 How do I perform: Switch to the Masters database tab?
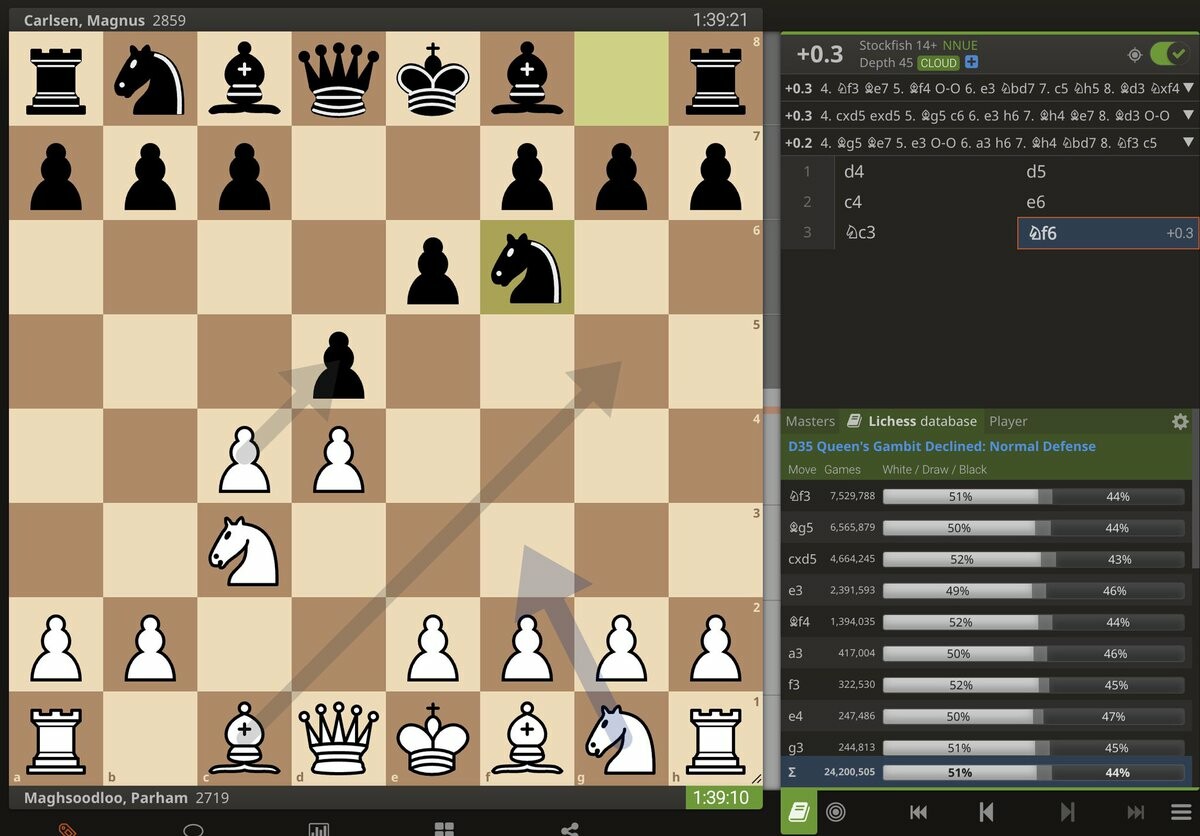pyautogui.click(x=810, y=421)
